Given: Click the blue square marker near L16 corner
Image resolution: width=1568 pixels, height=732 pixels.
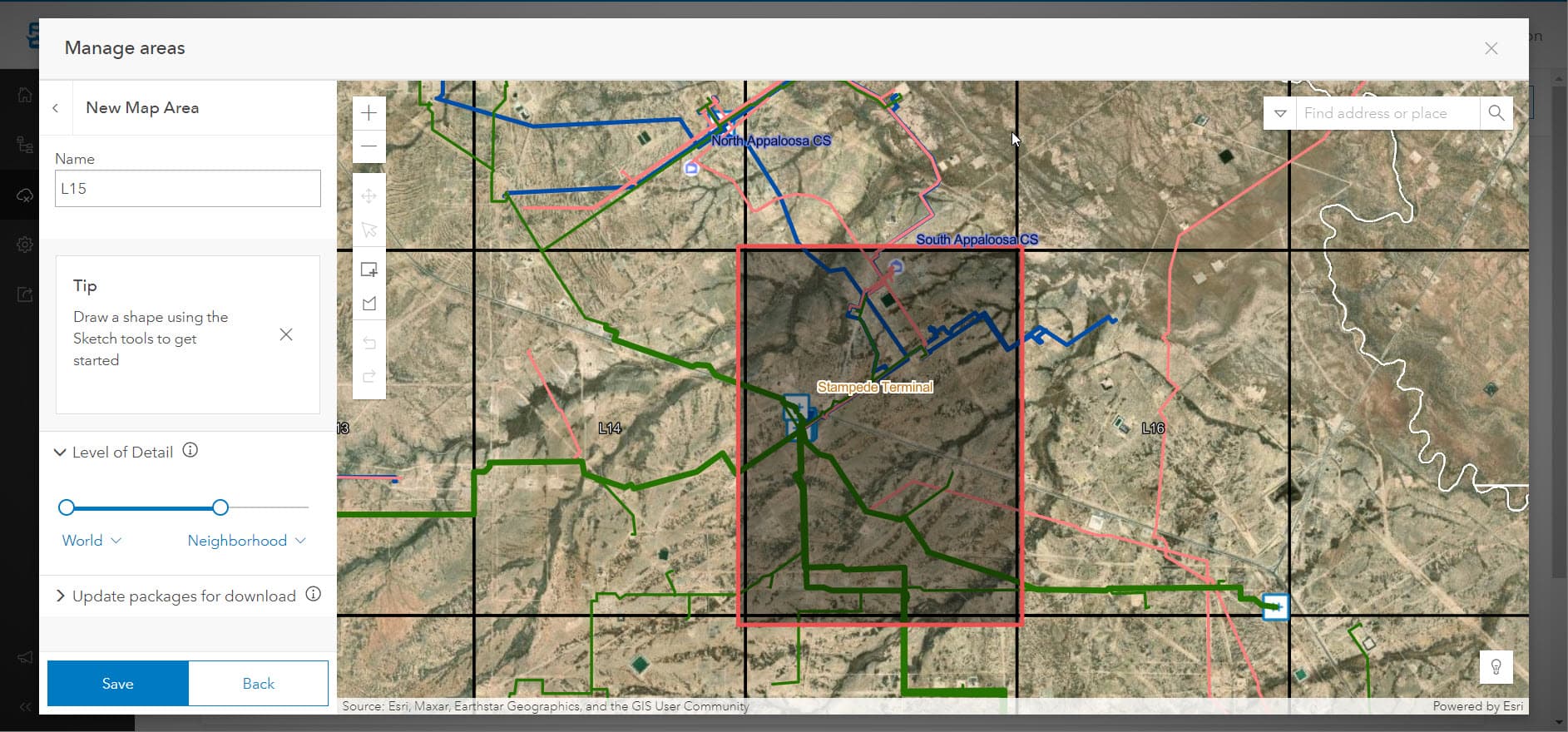Looking at the screenshot, I should 1276,606.
